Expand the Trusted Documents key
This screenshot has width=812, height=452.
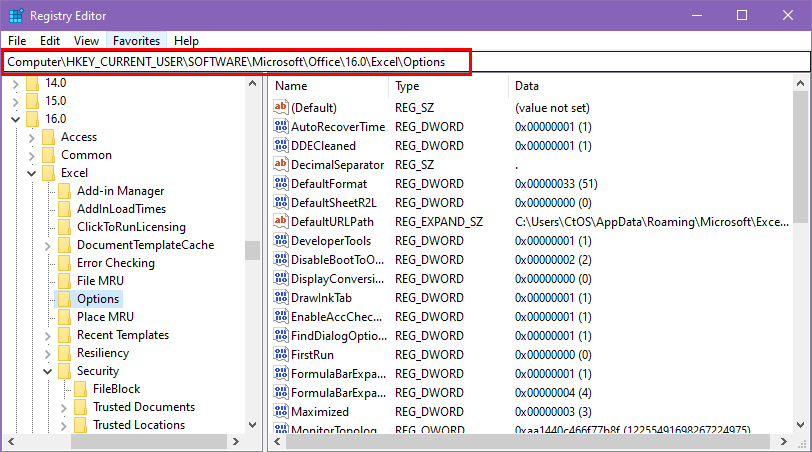pos(63,408)
